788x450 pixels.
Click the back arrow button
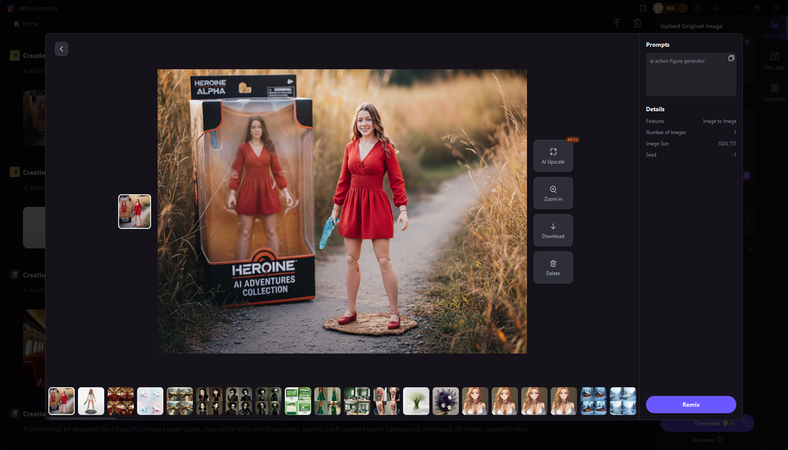click(62, 49)
